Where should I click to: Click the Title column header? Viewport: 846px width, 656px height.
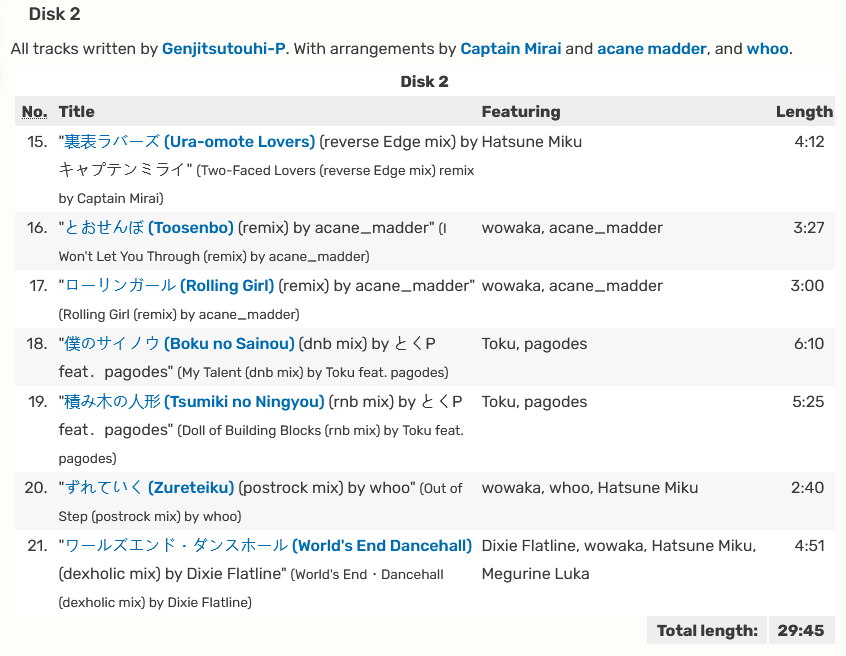pos(77,112)
